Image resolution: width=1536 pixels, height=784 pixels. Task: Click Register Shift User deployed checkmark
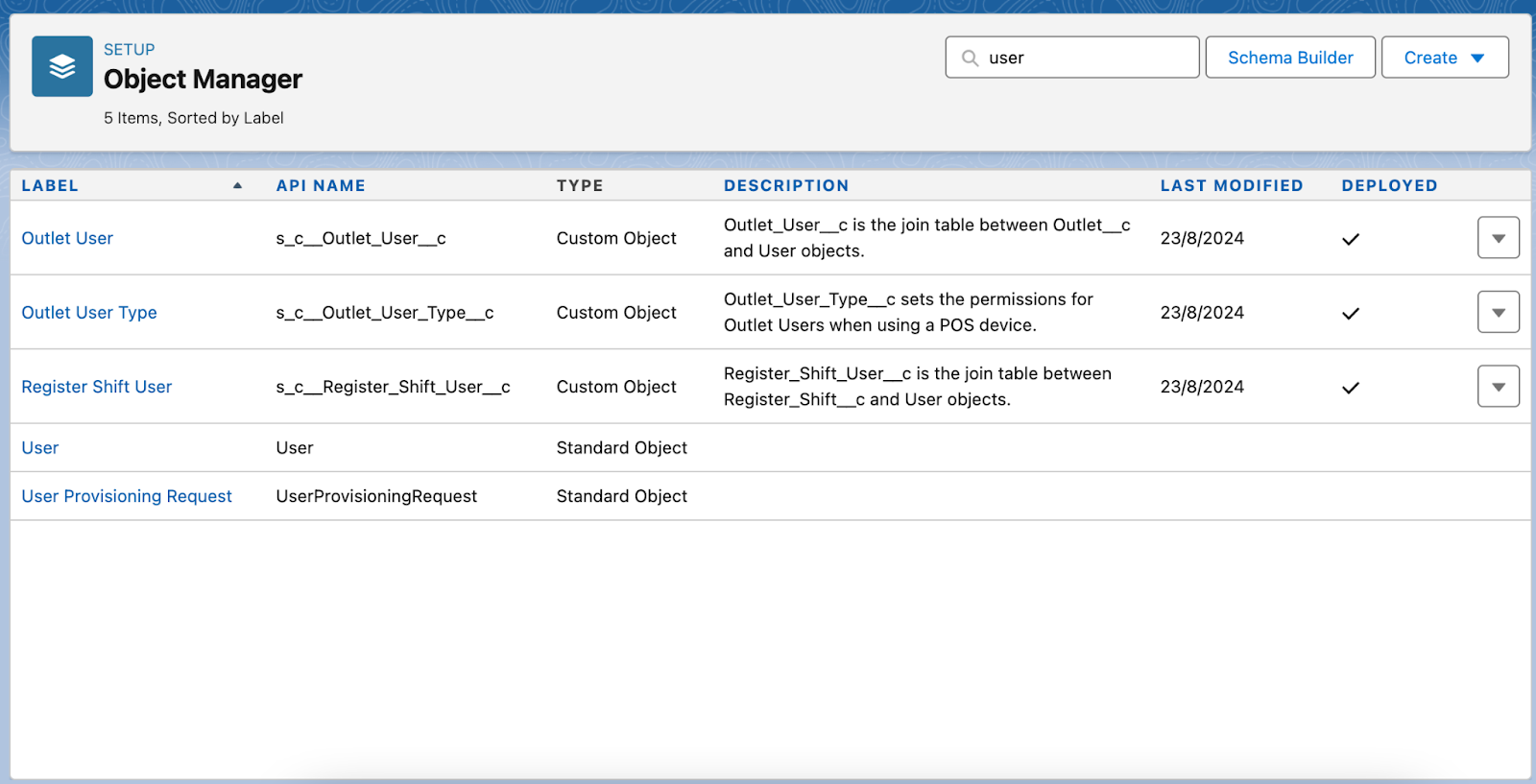[1351, 388]
